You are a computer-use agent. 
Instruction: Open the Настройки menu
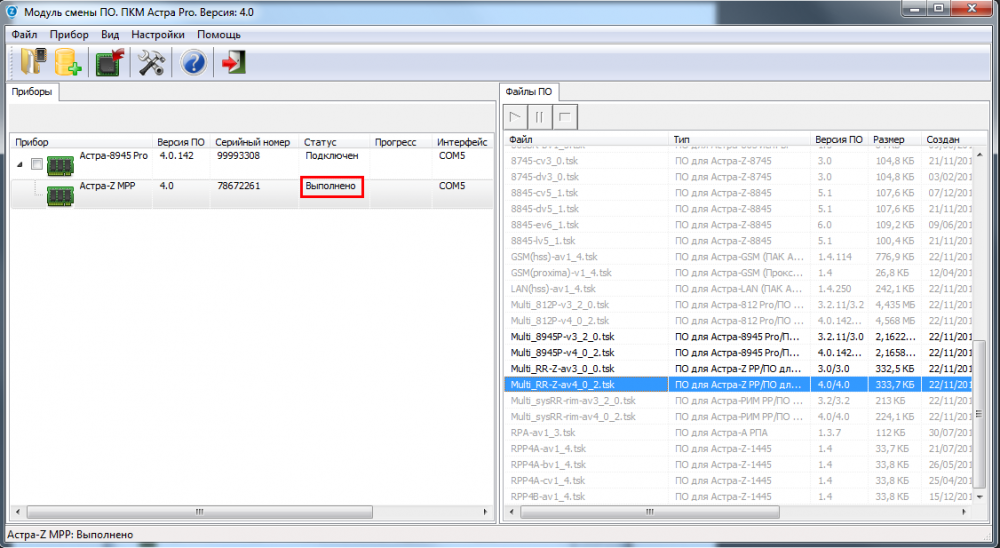158,34
